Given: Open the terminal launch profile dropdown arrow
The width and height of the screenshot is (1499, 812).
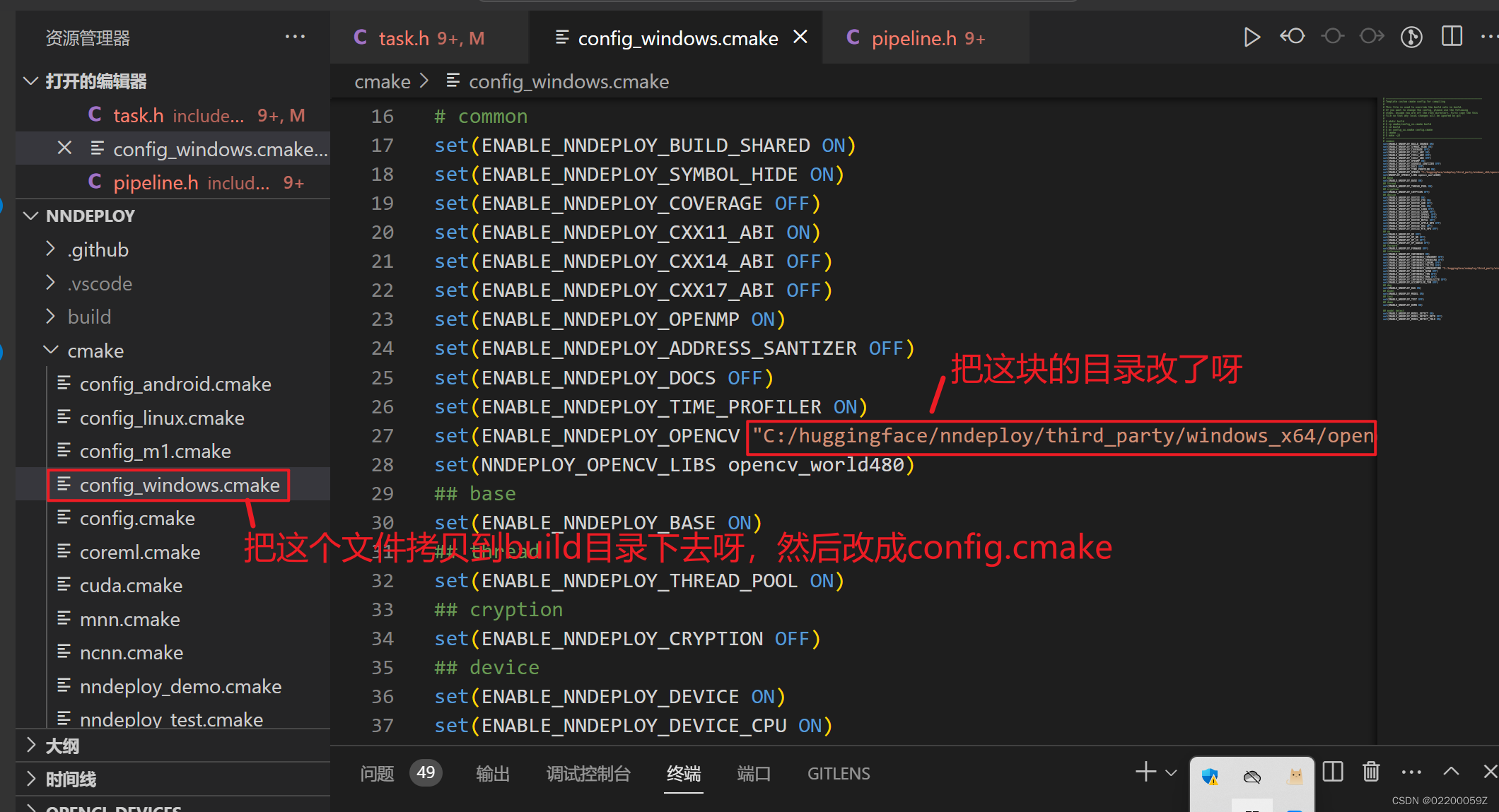Looking at the screenshot, I should pos(1171,772).
